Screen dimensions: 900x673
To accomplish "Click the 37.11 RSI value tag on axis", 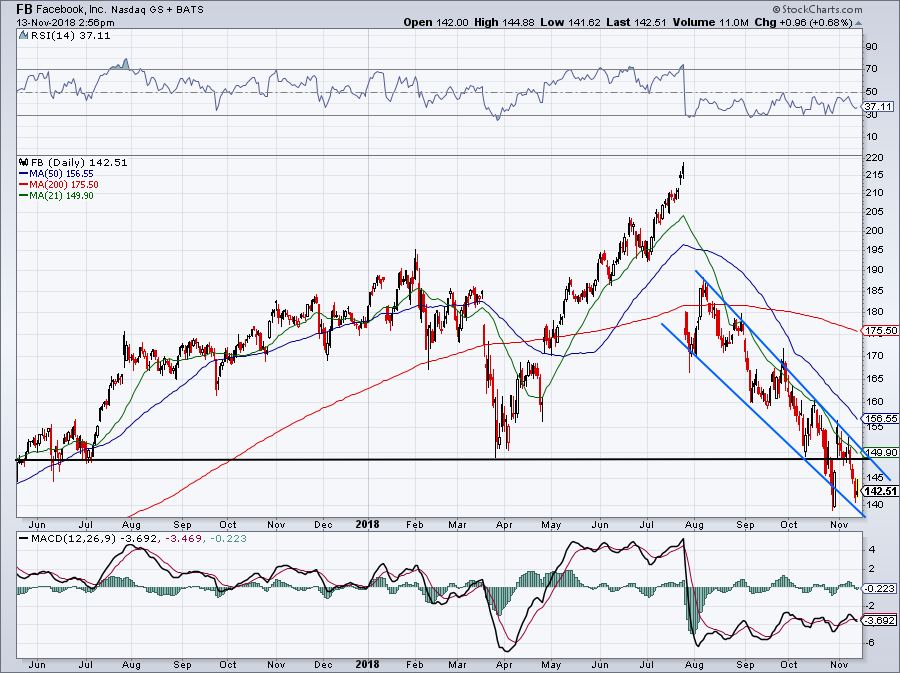I will 879,107.
